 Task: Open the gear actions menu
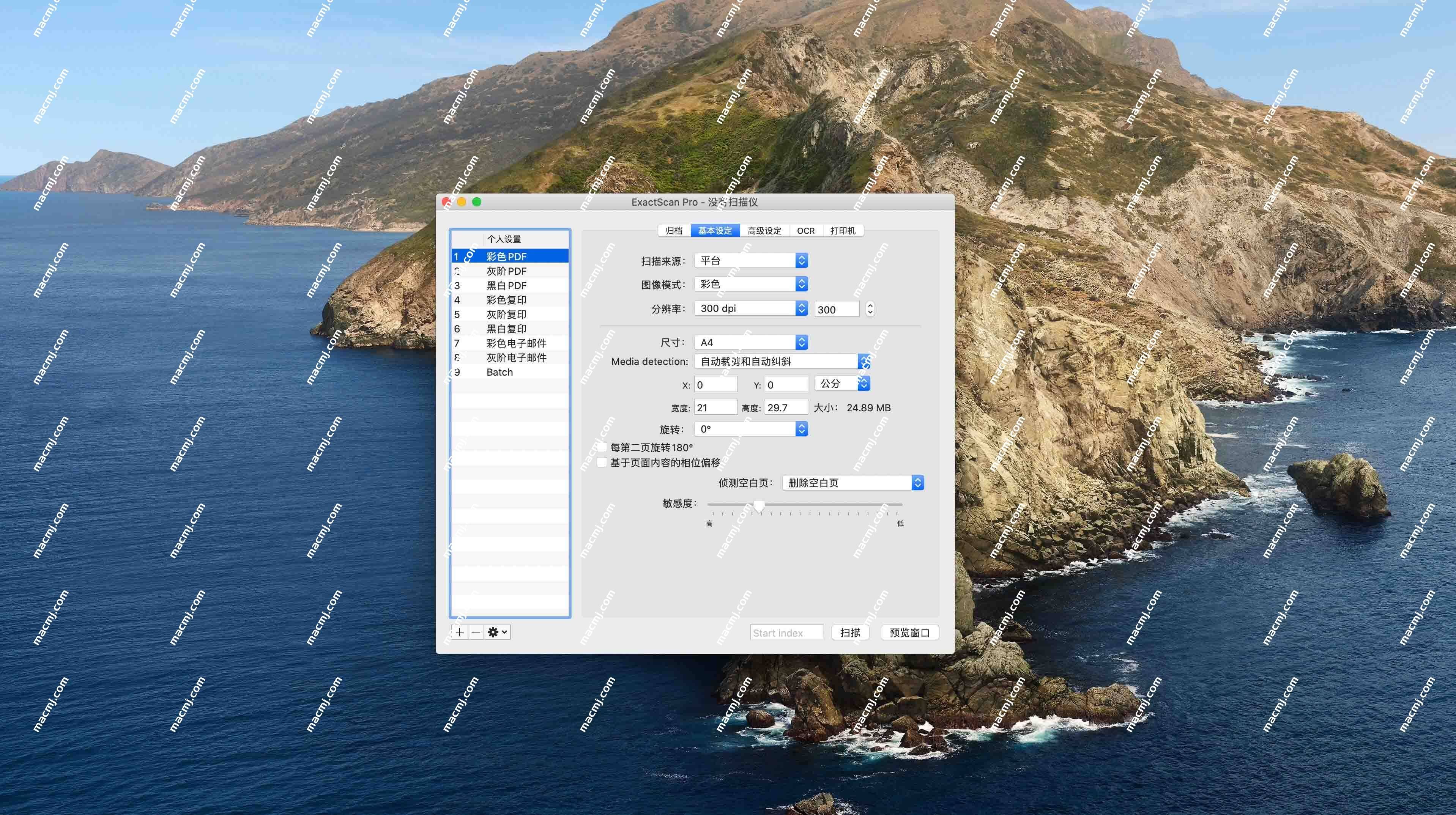click(x=497, y=632)
